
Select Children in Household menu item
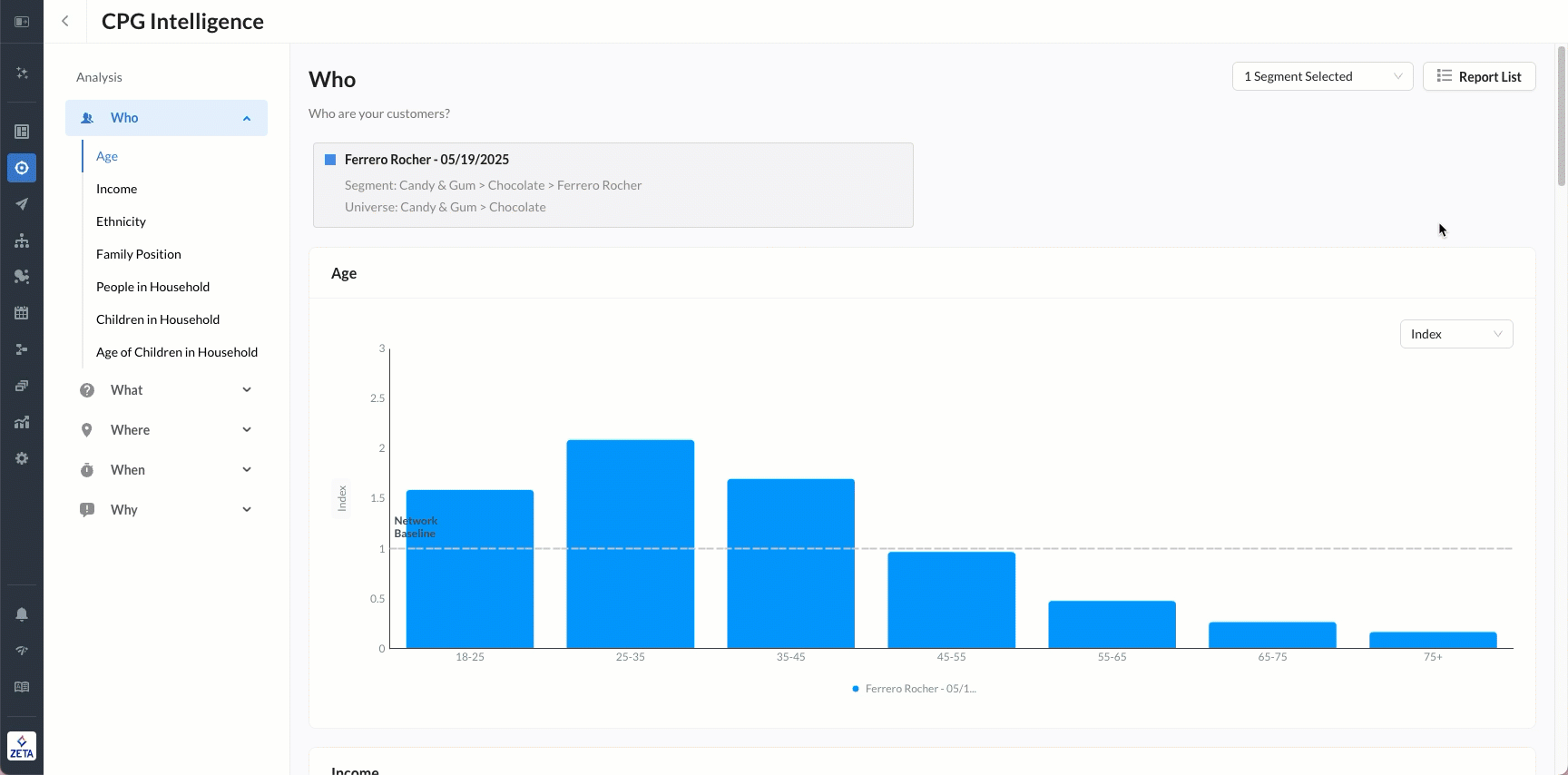[x=158, y=319]
